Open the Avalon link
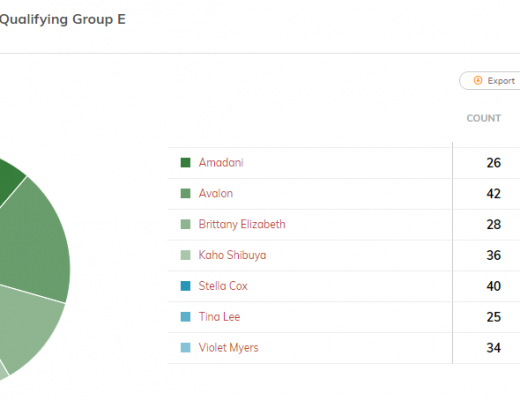 pos(216,193)
